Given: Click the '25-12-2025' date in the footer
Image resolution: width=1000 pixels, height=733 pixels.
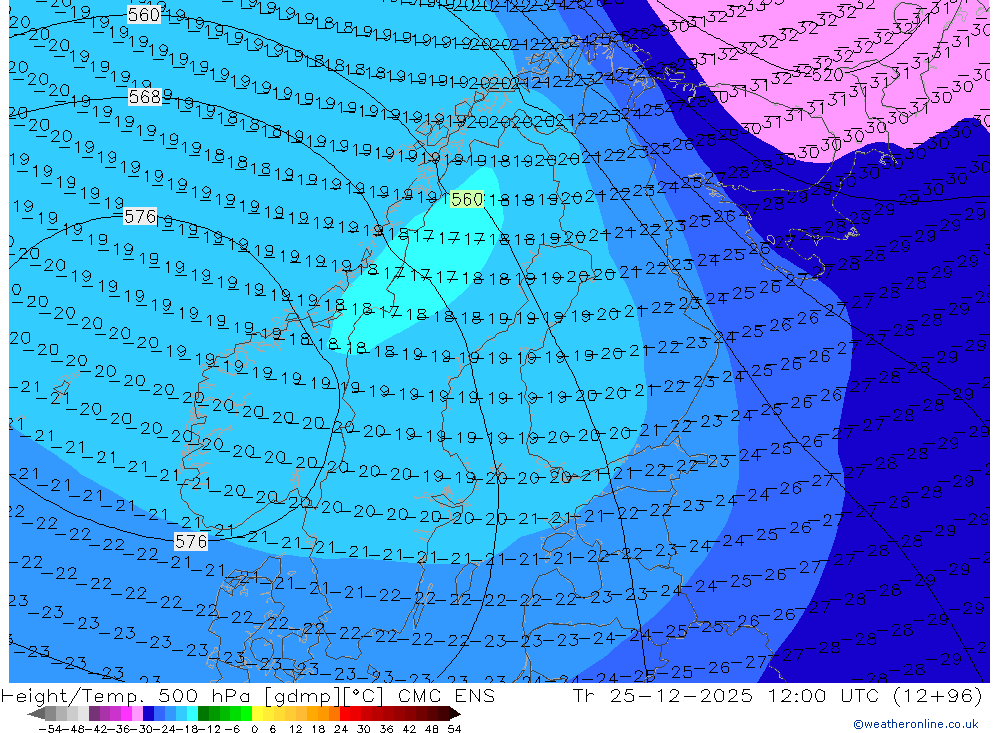Looking at the screenshot, I should [681, 696].
